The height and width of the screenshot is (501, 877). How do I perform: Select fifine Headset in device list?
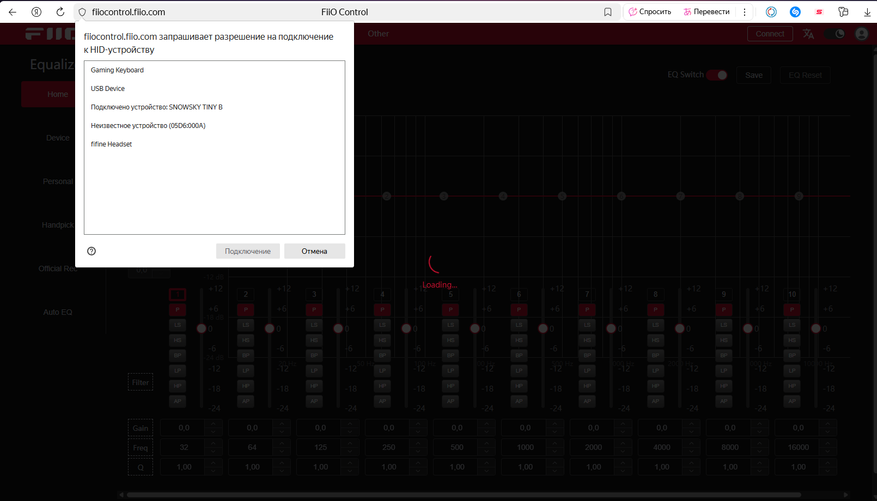214,144
